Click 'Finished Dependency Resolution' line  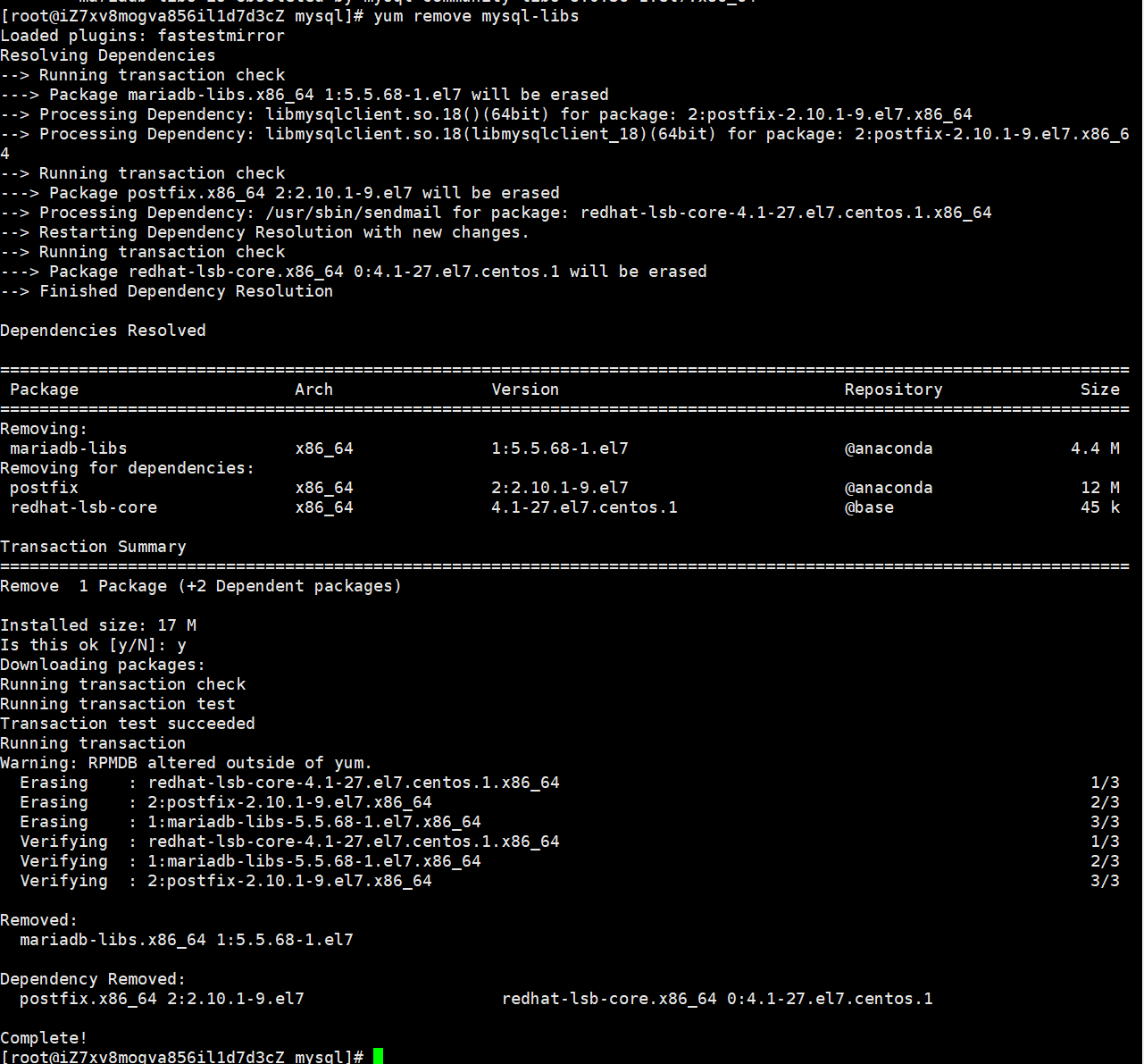pyautogui.click(x=167, y=291)
